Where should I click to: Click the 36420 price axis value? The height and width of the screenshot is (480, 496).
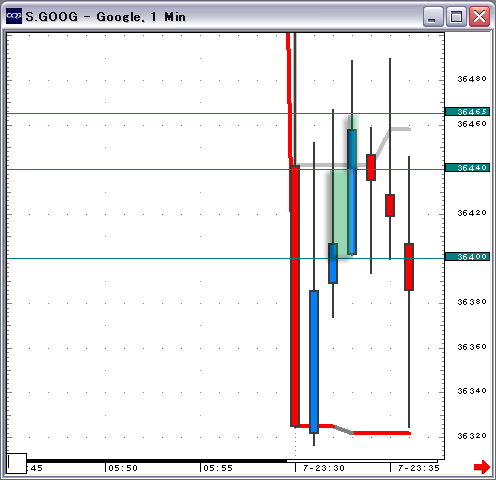point(472,213)
